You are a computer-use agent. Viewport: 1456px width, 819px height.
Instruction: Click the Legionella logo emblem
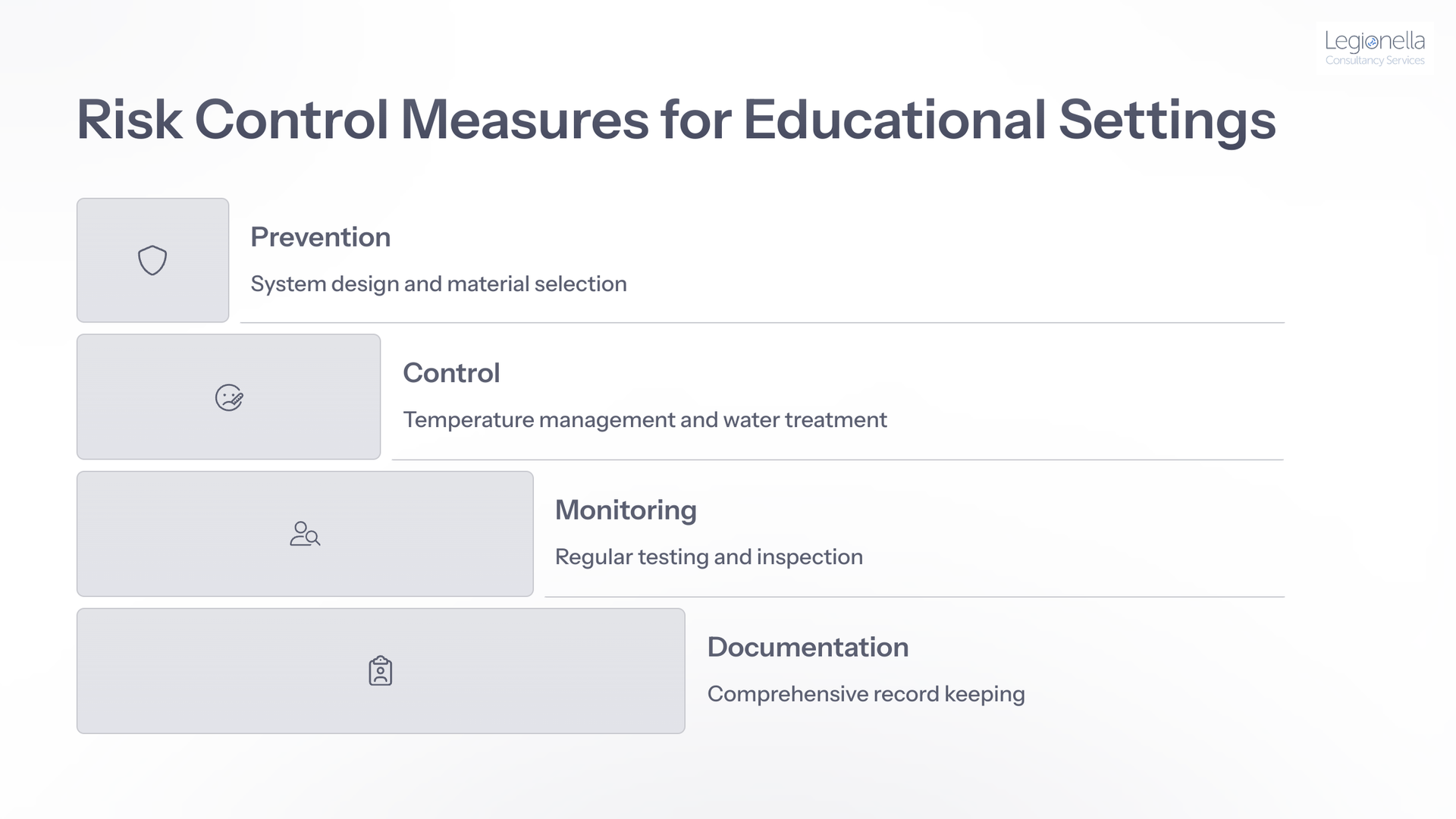[1372, 43]
